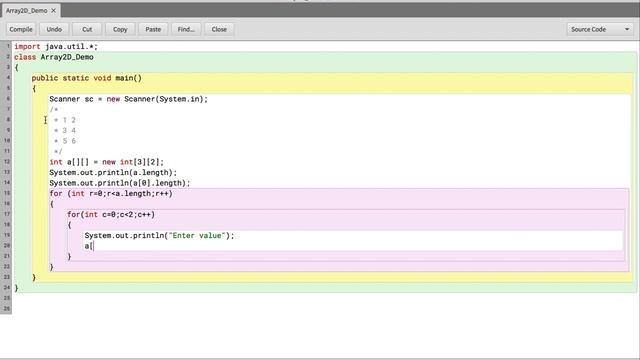Close the editor via the Close button
This screenshot has height=360, width=640.
pos(219,29)
